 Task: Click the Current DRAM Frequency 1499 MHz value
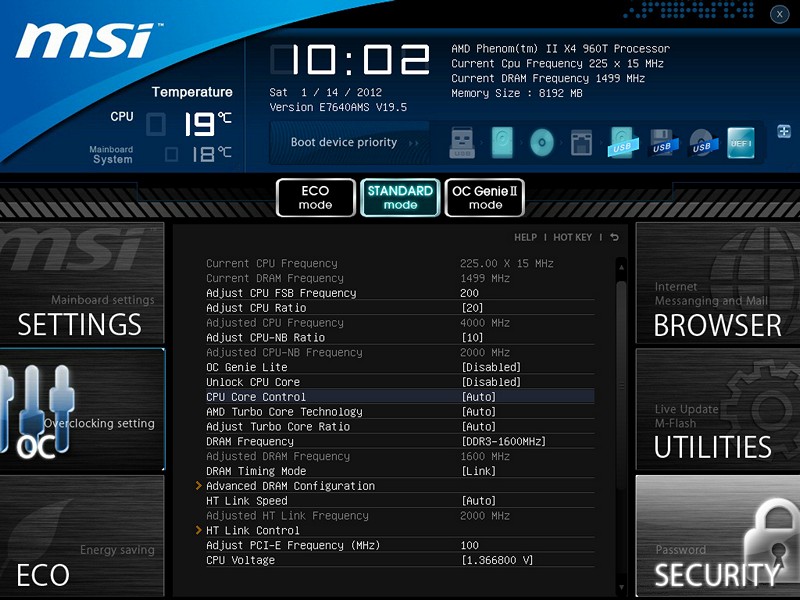485,278
